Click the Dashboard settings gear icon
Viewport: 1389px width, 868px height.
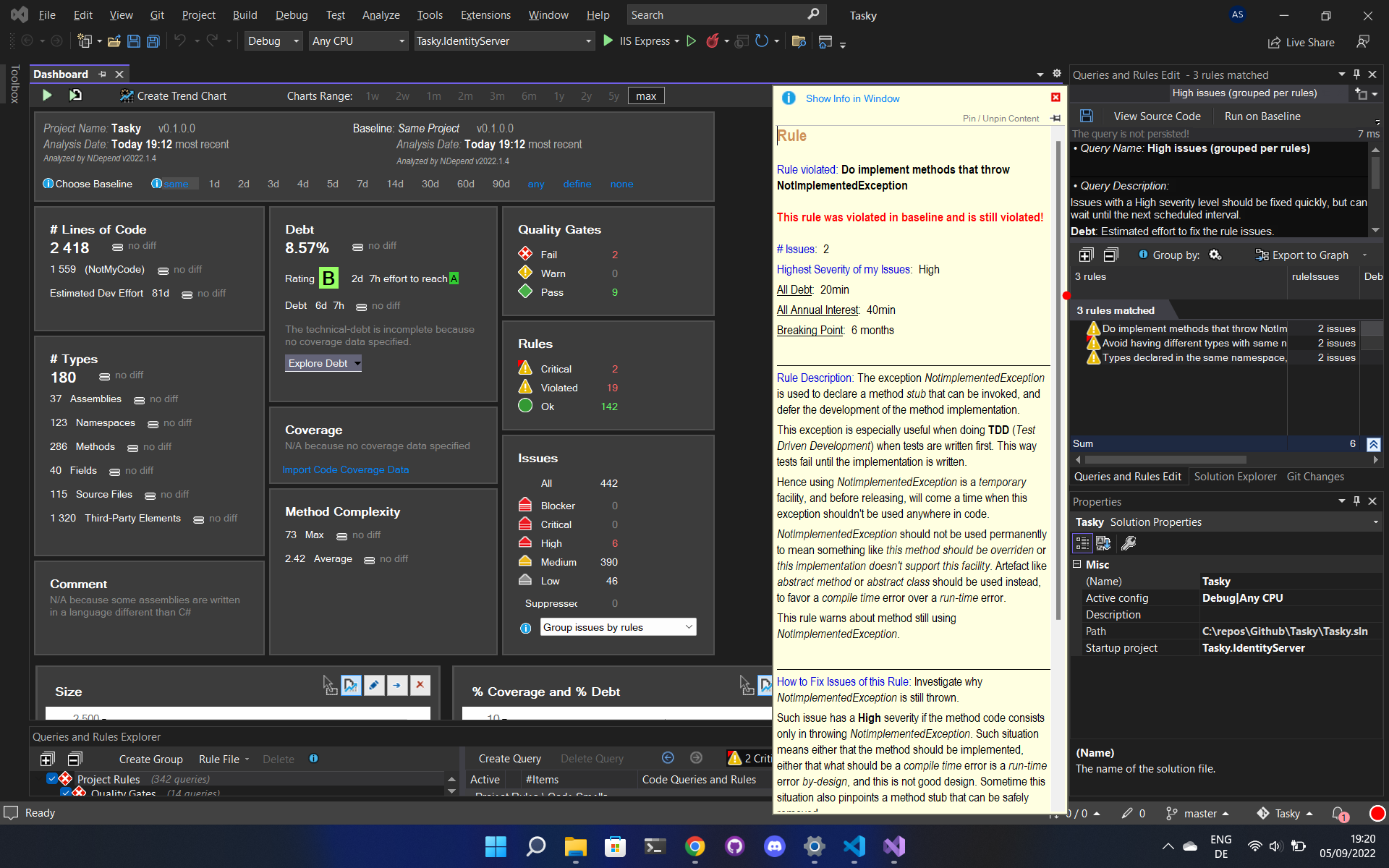(1057, 74)
